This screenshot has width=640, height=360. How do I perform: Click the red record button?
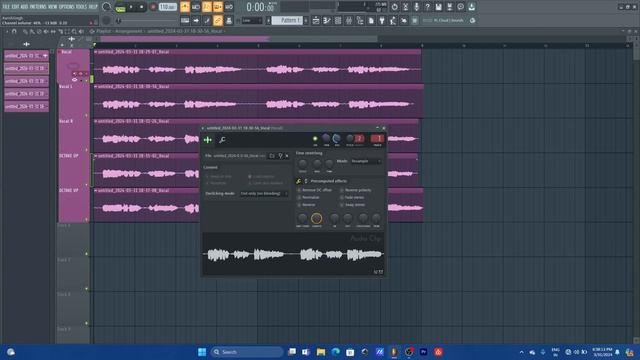pos(153,7)
